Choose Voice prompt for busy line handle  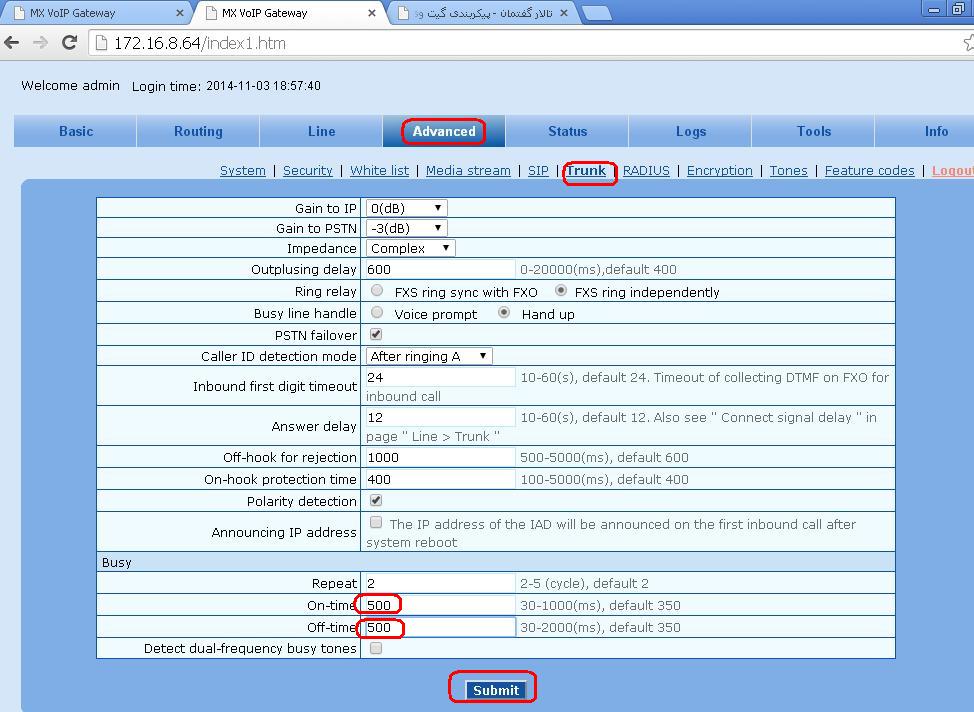[377, 313]
